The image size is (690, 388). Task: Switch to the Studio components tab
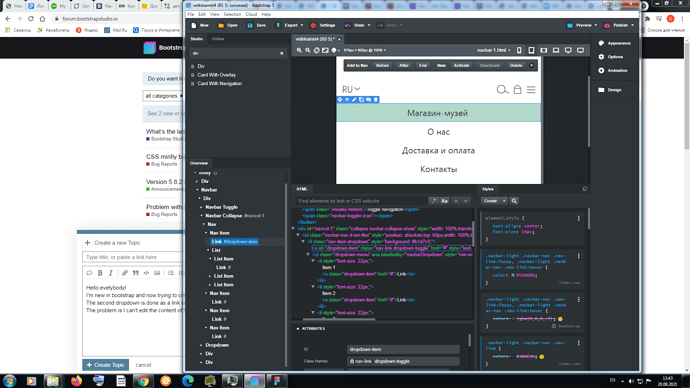pos(196,39)
